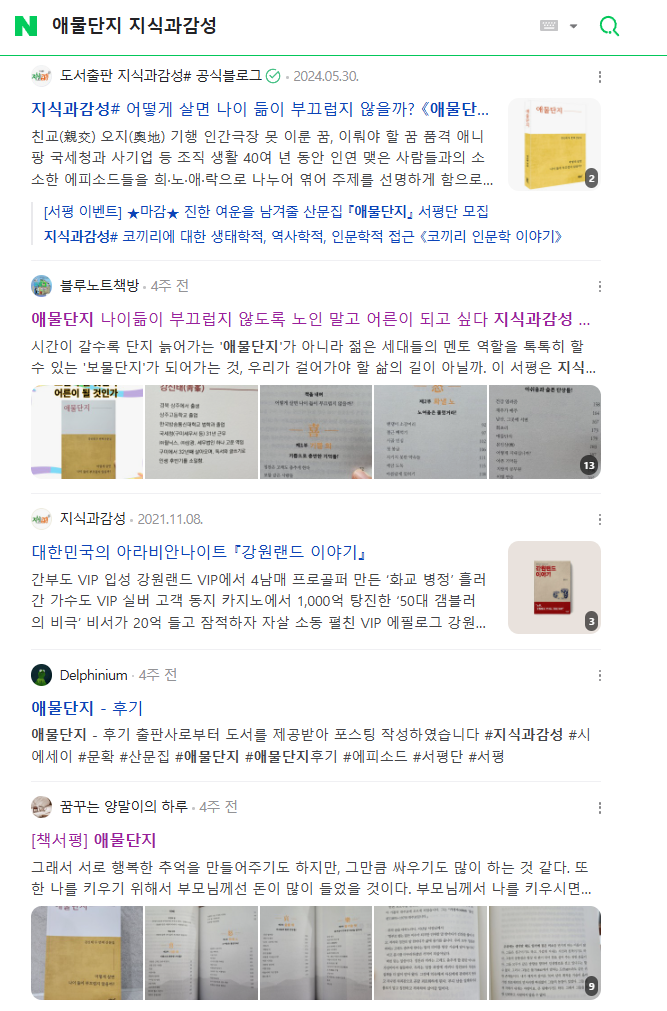Open 코끼리 인문학 이야기 related sub-link
Screen dimensions: 667x1011
[x=303, y=237]
